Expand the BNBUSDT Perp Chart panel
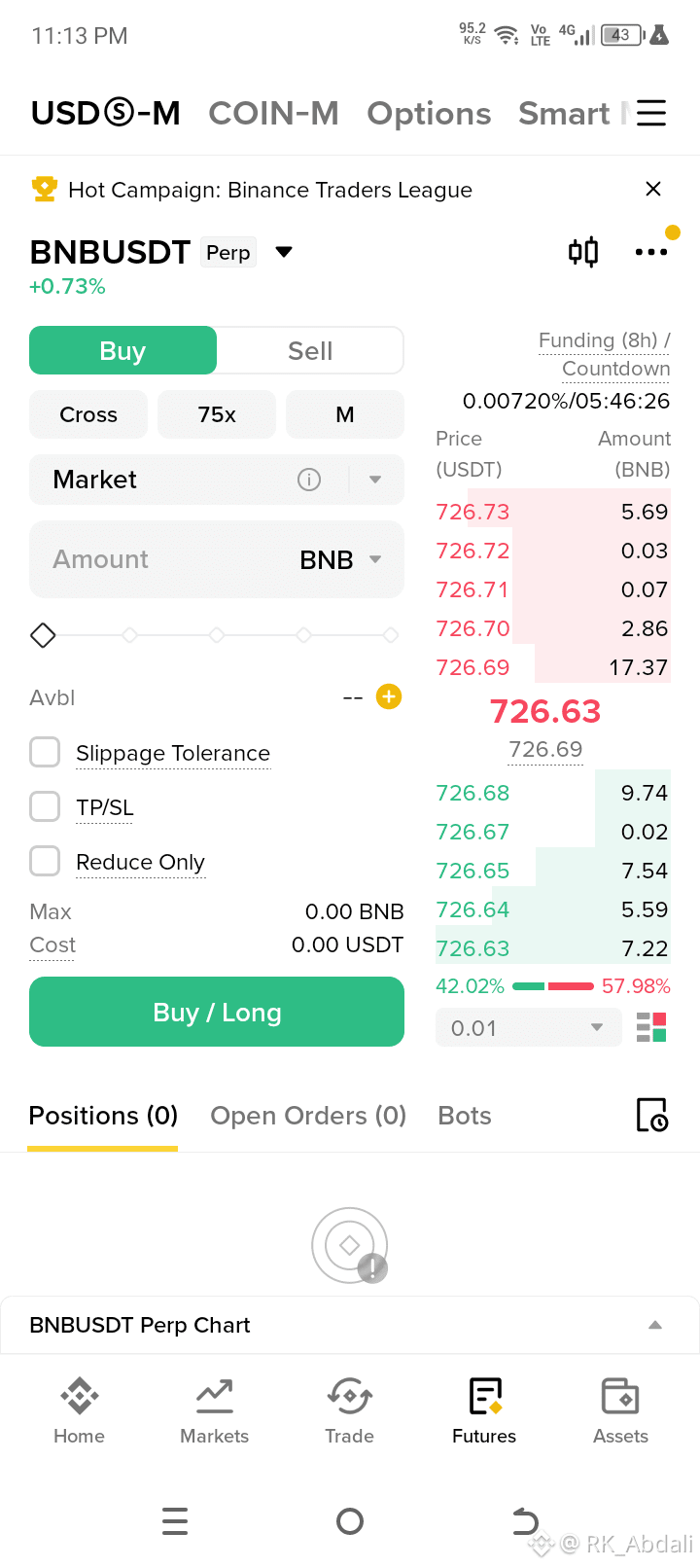This screenshot has height=1568, width=700. (350, 1325)
